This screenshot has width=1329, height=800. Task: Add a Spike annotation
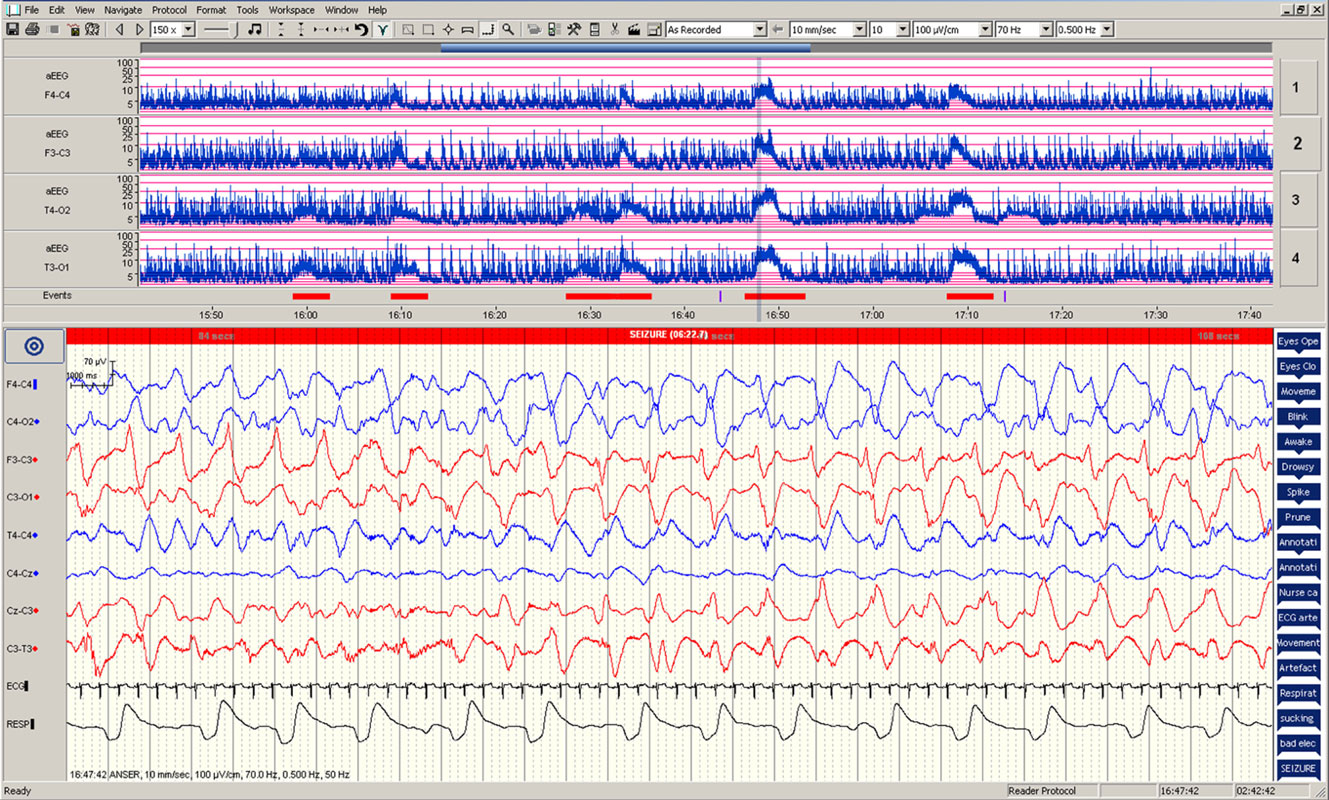click(x=1298, y=492)
